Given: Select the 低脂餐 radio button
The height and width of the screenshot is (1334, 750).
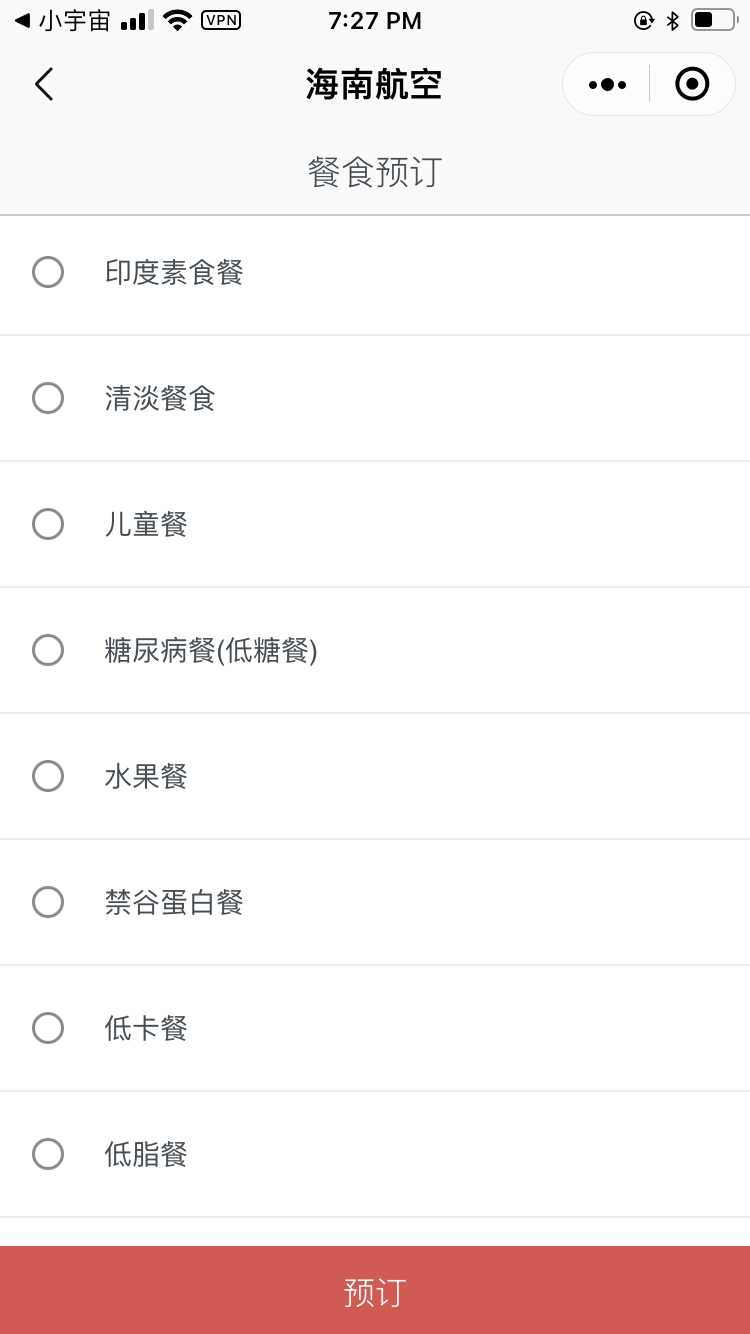Looking at the screenshot, I should 48,1154.
